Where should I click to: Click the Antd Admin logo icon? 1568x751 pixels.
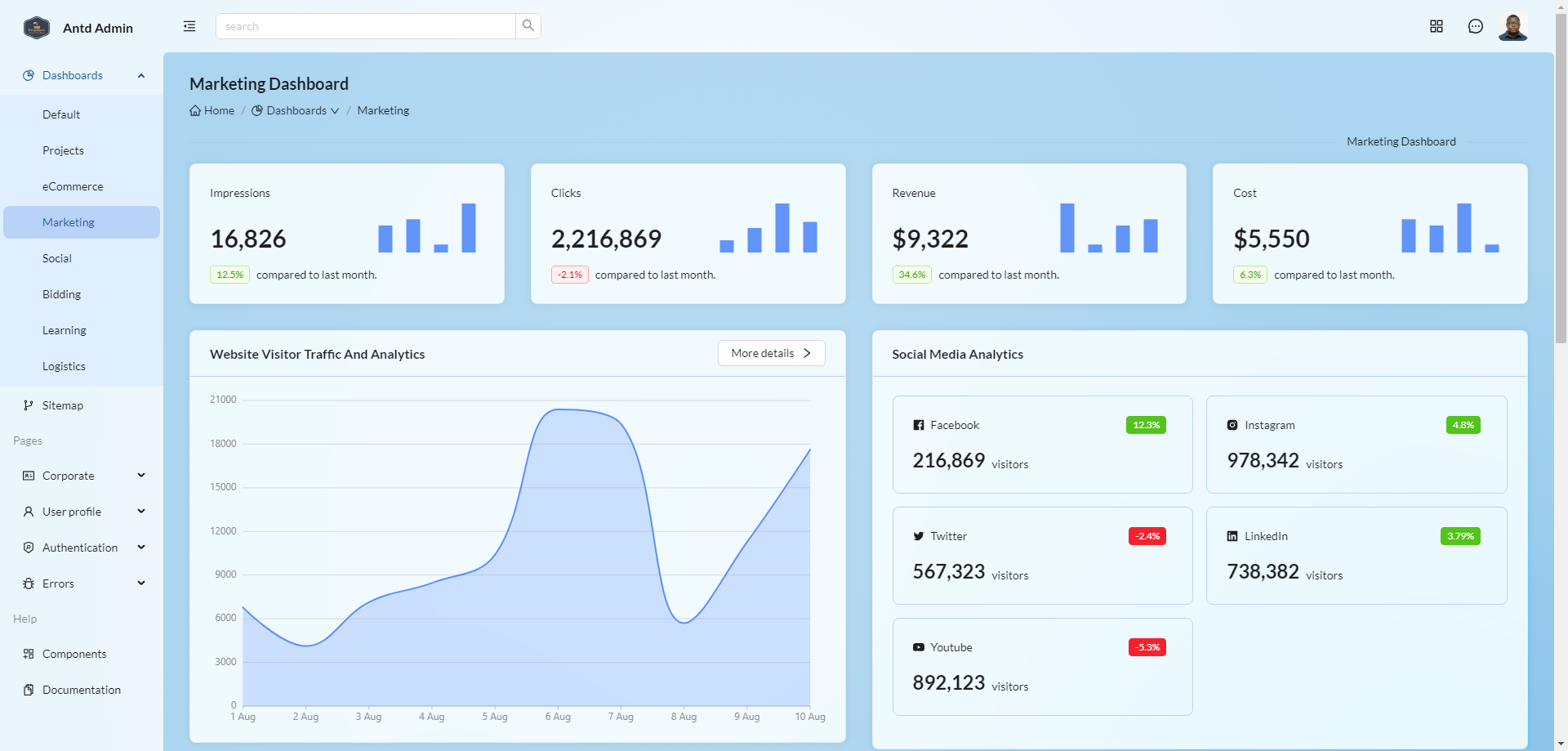pyautogui.click(x=37, y=28)
